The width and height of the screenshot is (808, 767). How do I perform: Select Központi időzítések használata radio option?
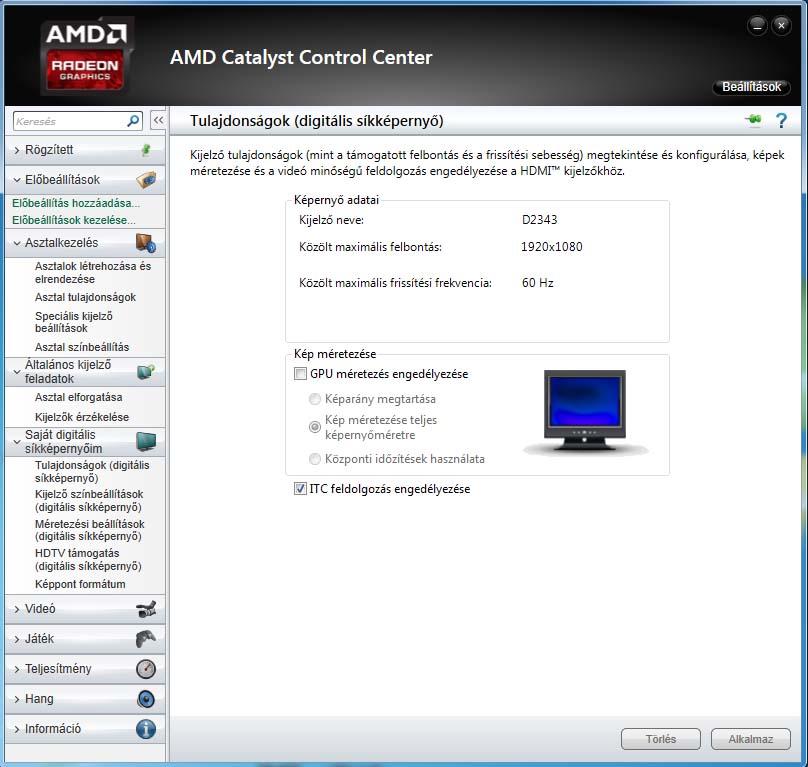[x=314, y=459]
